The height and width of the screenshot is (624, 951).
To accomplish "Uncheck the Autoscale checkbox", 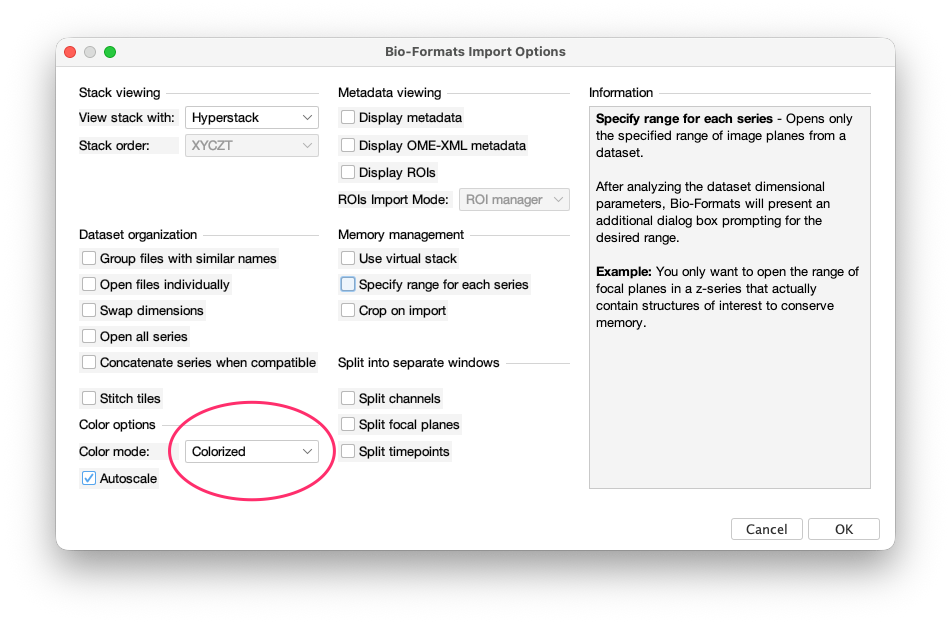I will 89,478.
